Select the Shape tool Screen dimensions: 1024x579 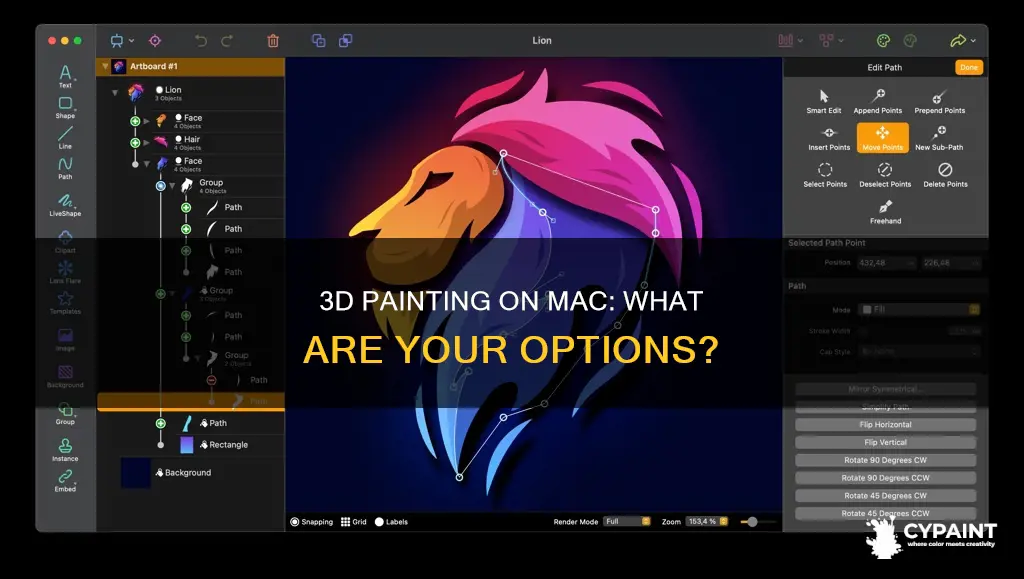pyautogui.click(x=65, y=108)
